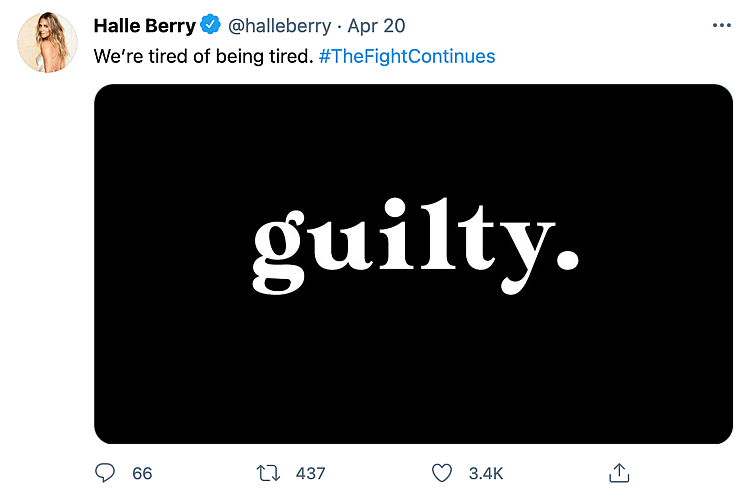The image size is (750, 497).
Task: Click the word "tired." before the hashtag
Action: (290, 56)
